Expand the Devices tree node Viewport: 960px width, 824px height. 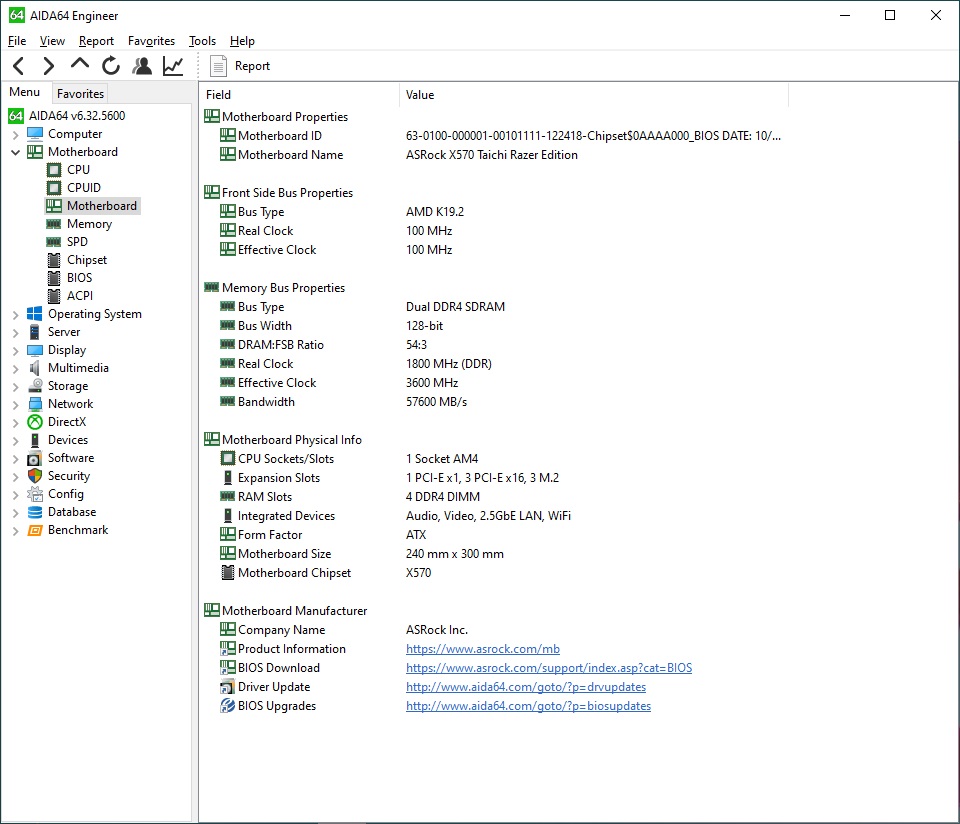(x=15, y=441)
